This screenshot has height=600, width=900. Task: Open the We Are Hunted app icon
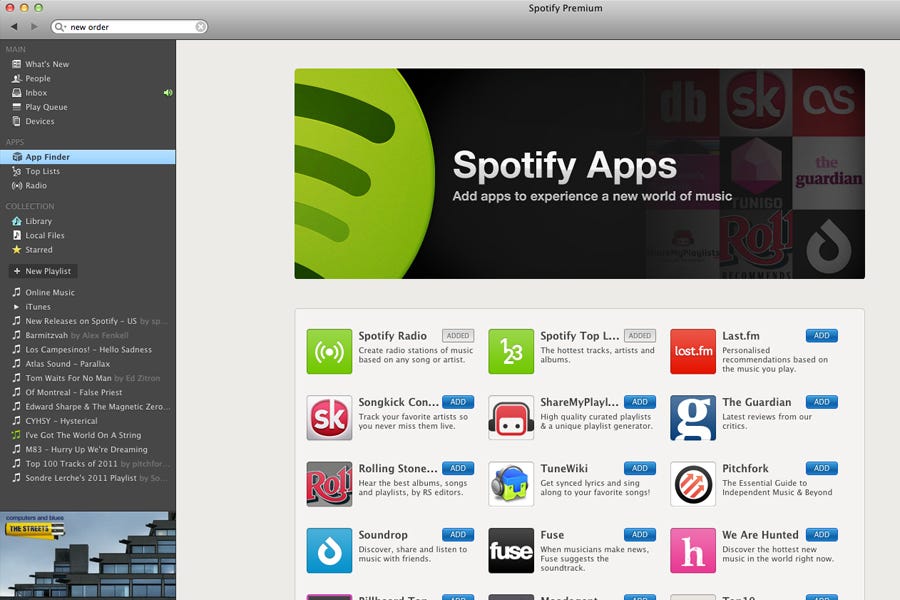[x=693, y=551]
